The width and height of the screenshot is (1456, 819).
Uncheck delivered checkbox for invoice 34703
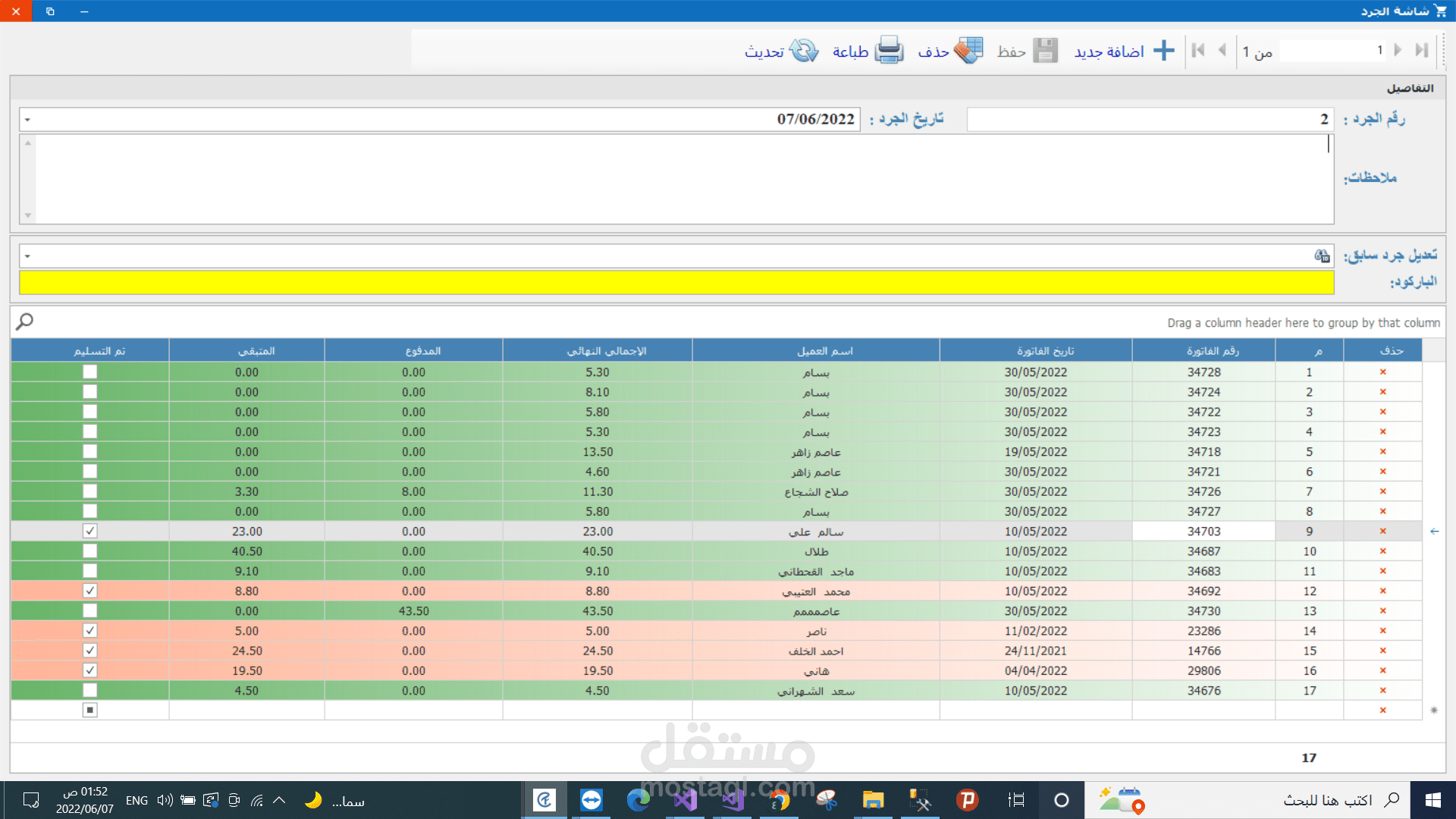pyautogui.click(x=90, y=531)
